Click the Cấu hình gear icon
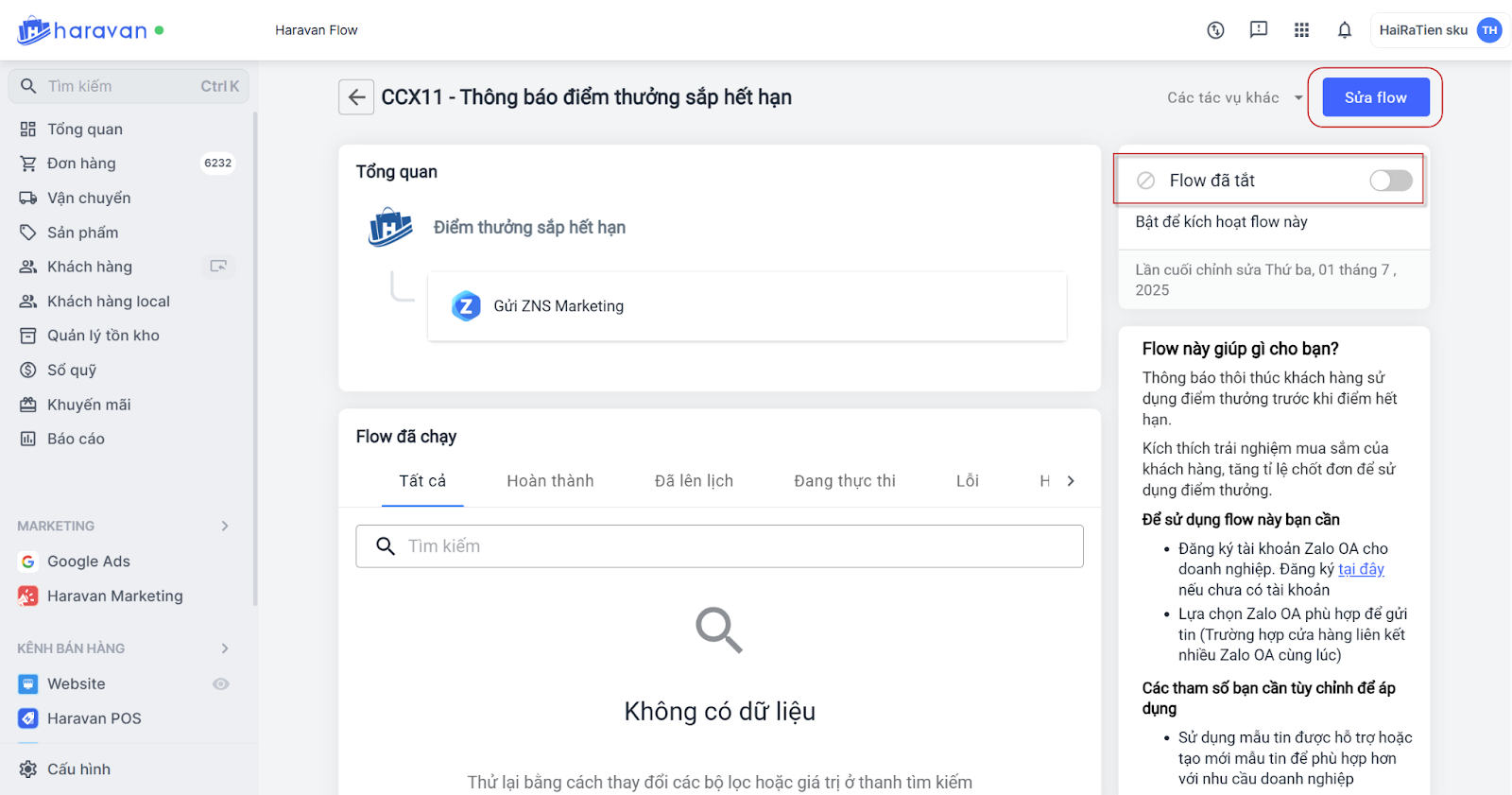The width and height of the screenshot is (1512, 795). pyautogui.click(x=28, y=769)
